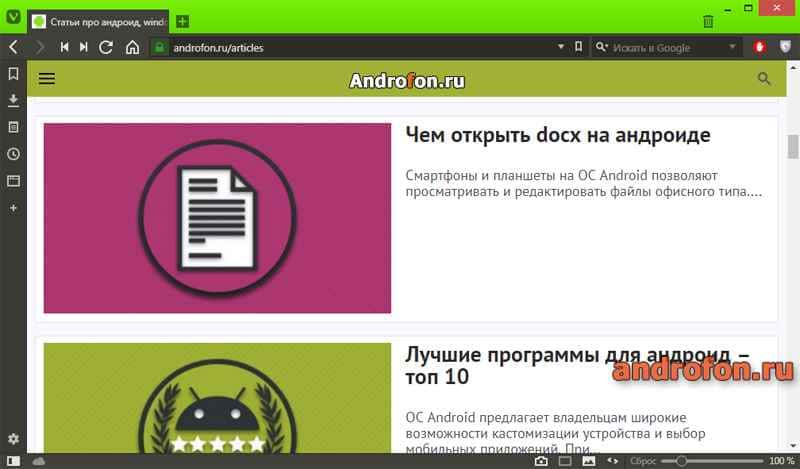Open the top 10 Android apps thumbnail
Image resolution: width=800 pixels, height=469 pixels.
click(x=217, y=398)
